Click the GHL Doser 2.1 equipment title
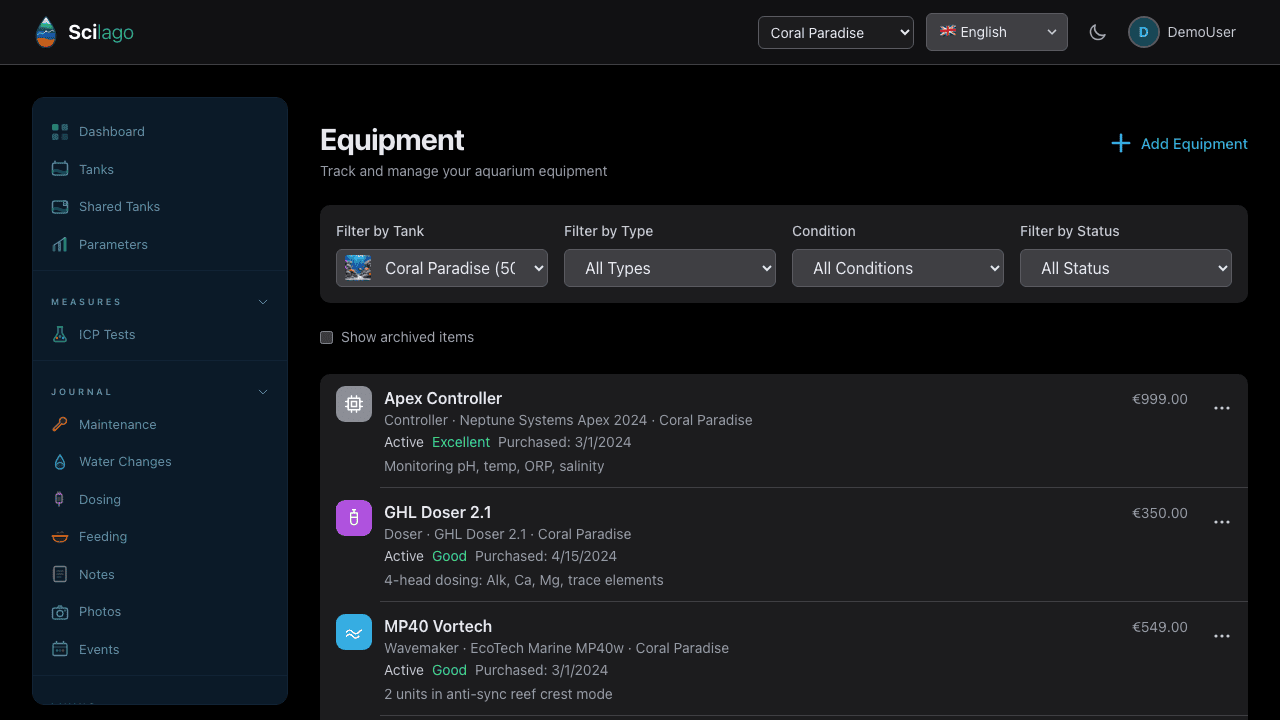1280x720 pixels. point(438,512)
